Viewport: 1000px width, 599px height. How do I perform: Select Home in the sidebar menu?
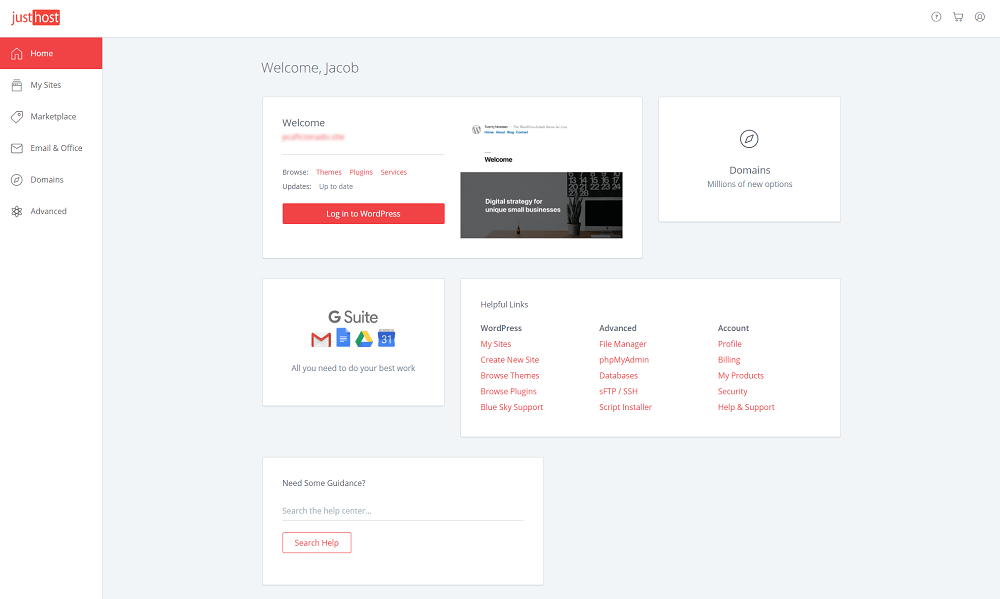(x=51, y=53)
